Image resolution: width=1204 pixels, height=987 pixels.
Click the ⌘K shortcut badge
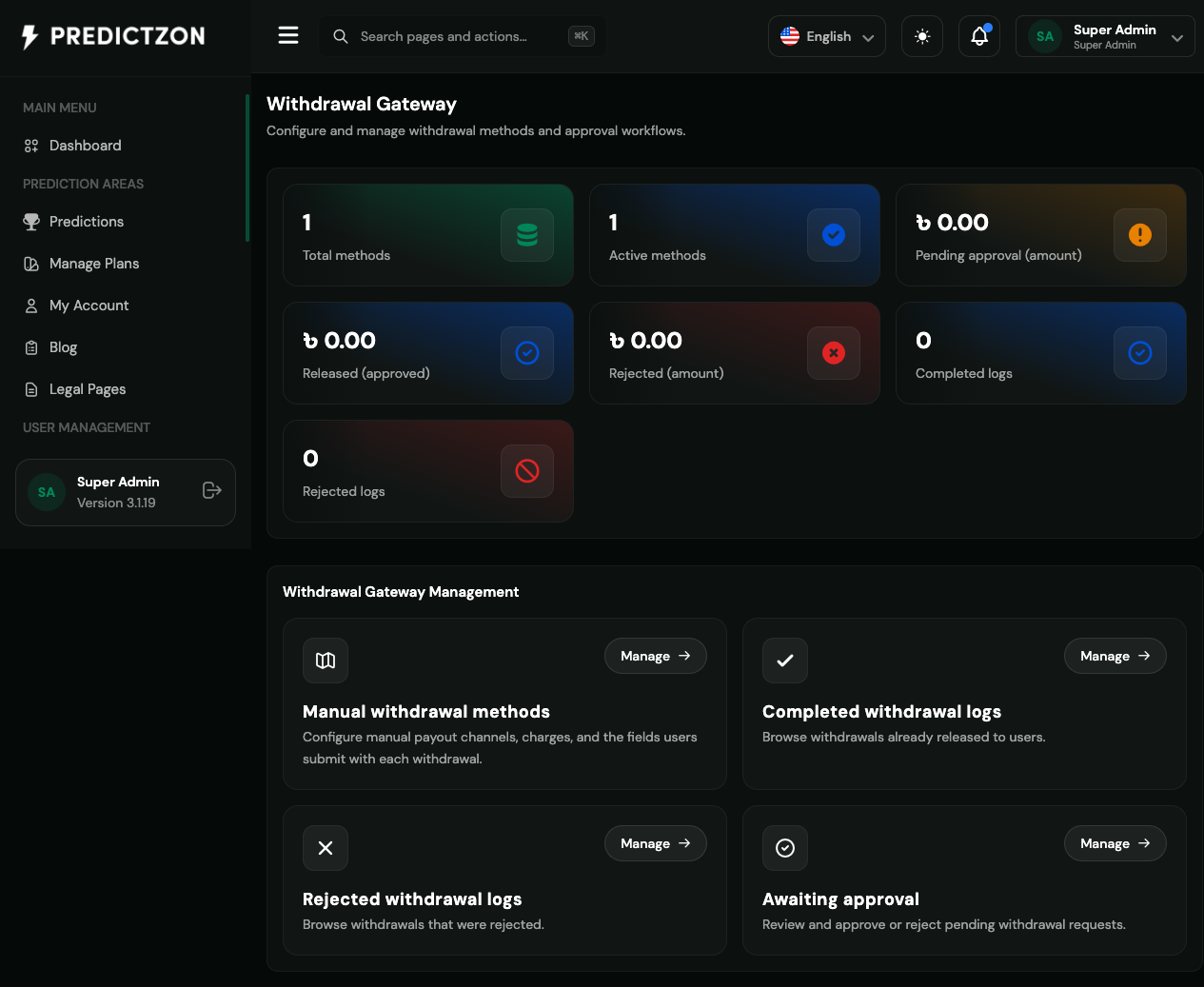pyautogui.click(x=581, y=36)
